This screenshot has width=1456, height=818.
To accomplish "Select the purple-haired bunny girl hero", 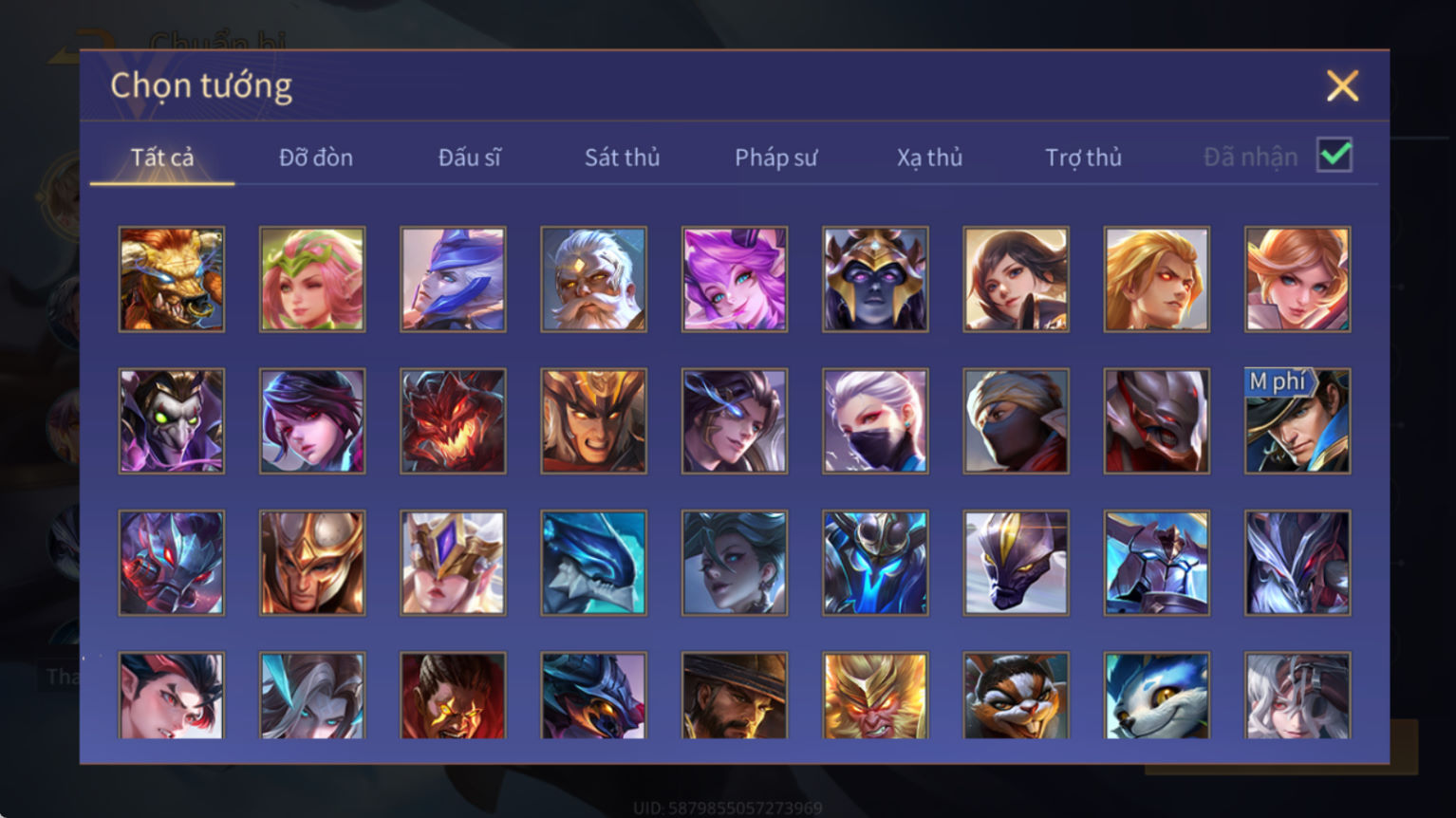I will [735, 279].
